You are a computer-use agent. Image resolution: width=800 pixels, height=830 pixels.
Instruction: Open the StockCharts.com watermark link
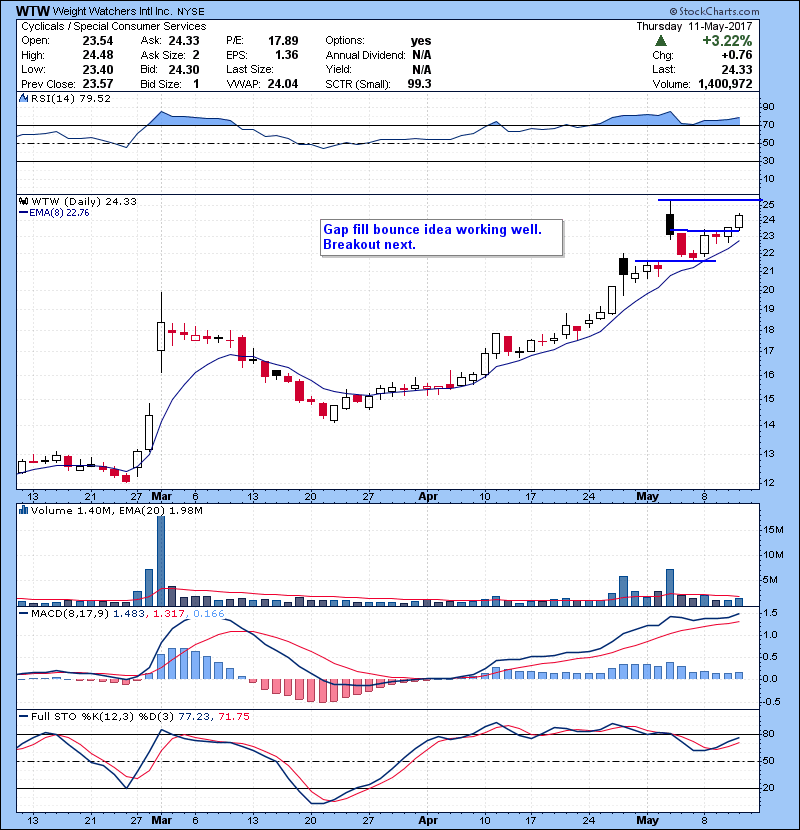(718, 11)
